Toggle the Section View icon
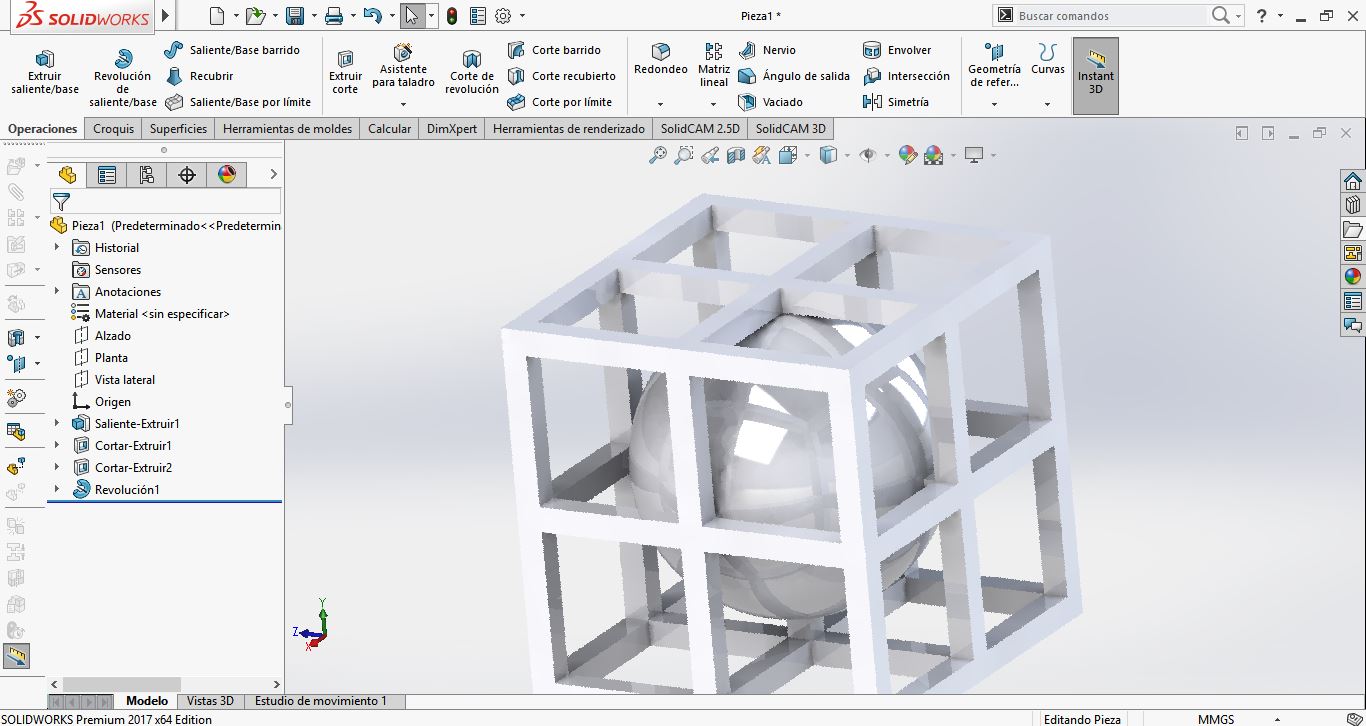The width and height of the screenshot is (1366, 726). pos(736,155)
